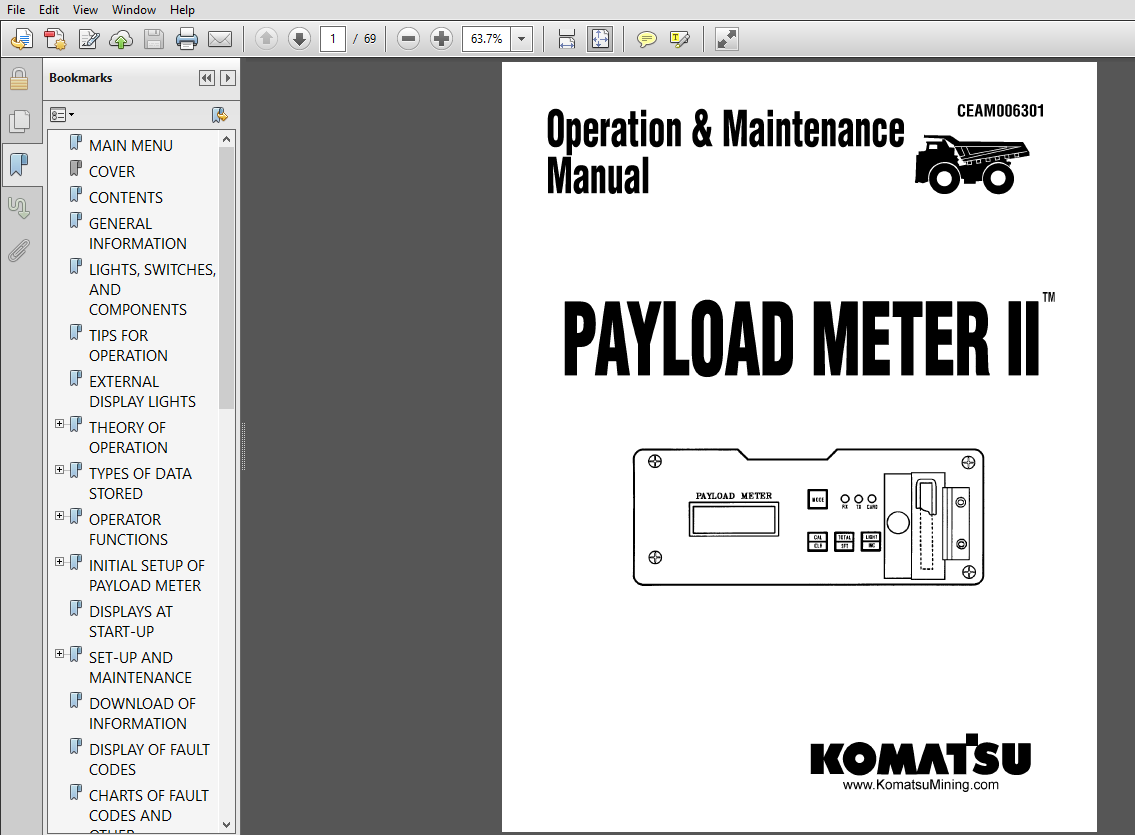
Task: Click the zoom percentage field showing 63.7%
Action: (x=486, y=38)
